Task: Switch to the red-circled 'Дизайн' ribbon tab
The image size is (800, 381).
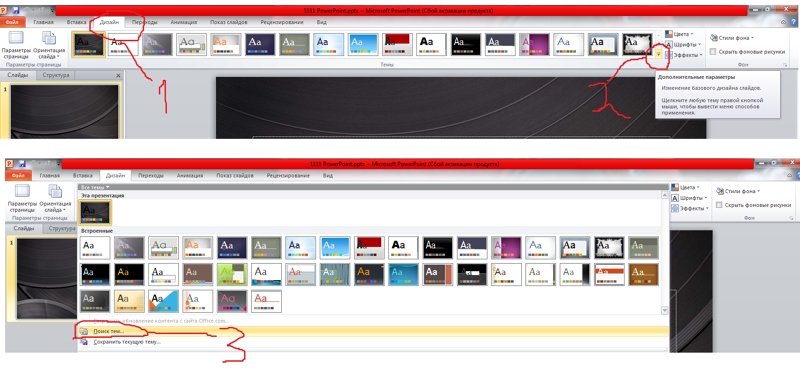Action: [110, 22]
